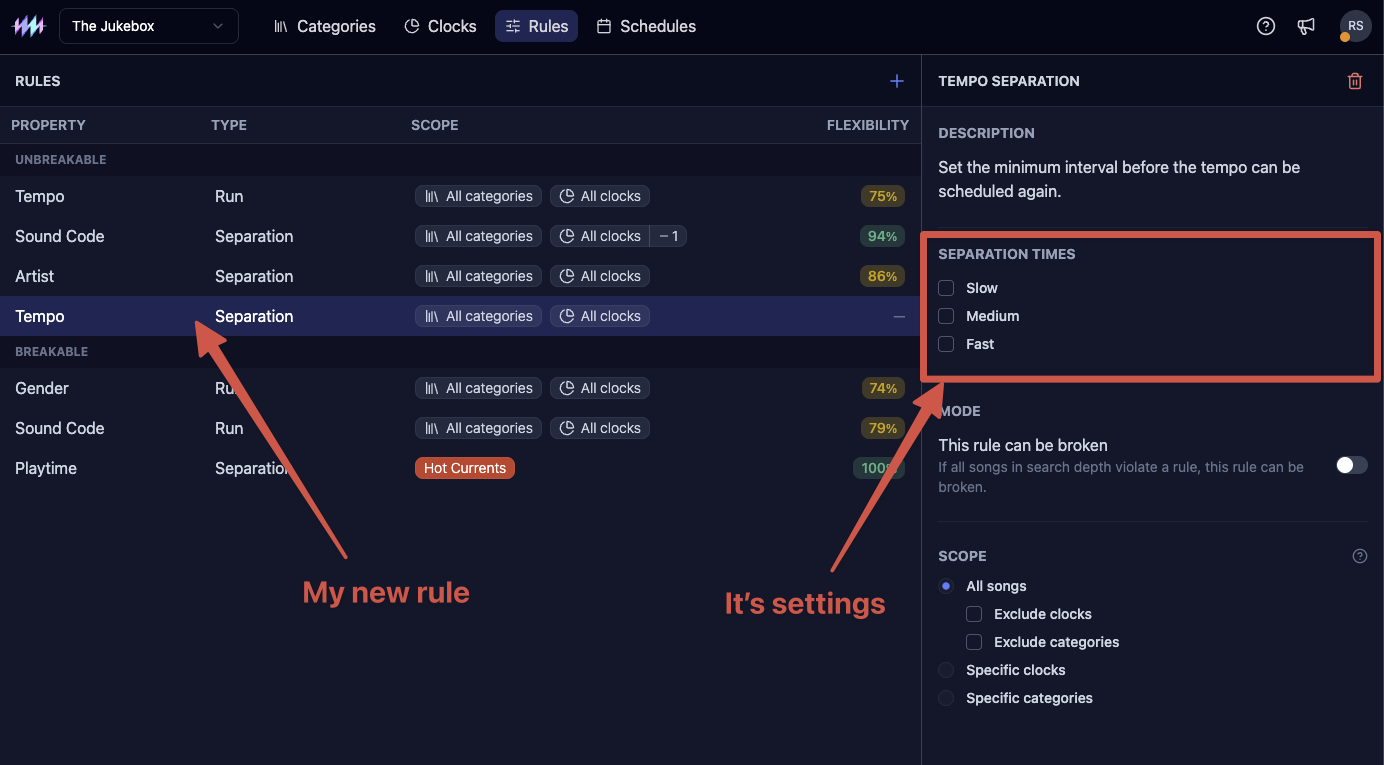Click the 75% flexibility badge

point(883,196)
